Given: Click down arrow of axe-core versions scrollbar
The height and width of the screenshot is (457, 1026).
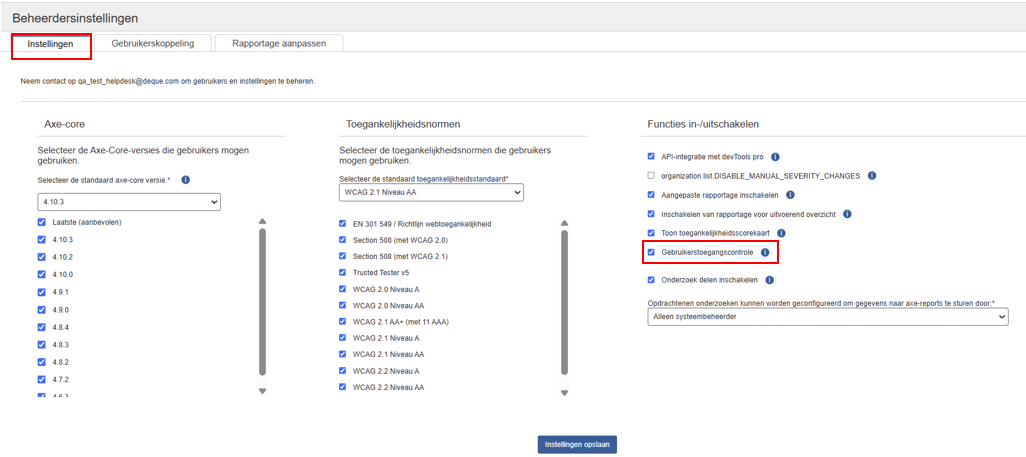Looking at the screenshot, I should coord(262,391).
